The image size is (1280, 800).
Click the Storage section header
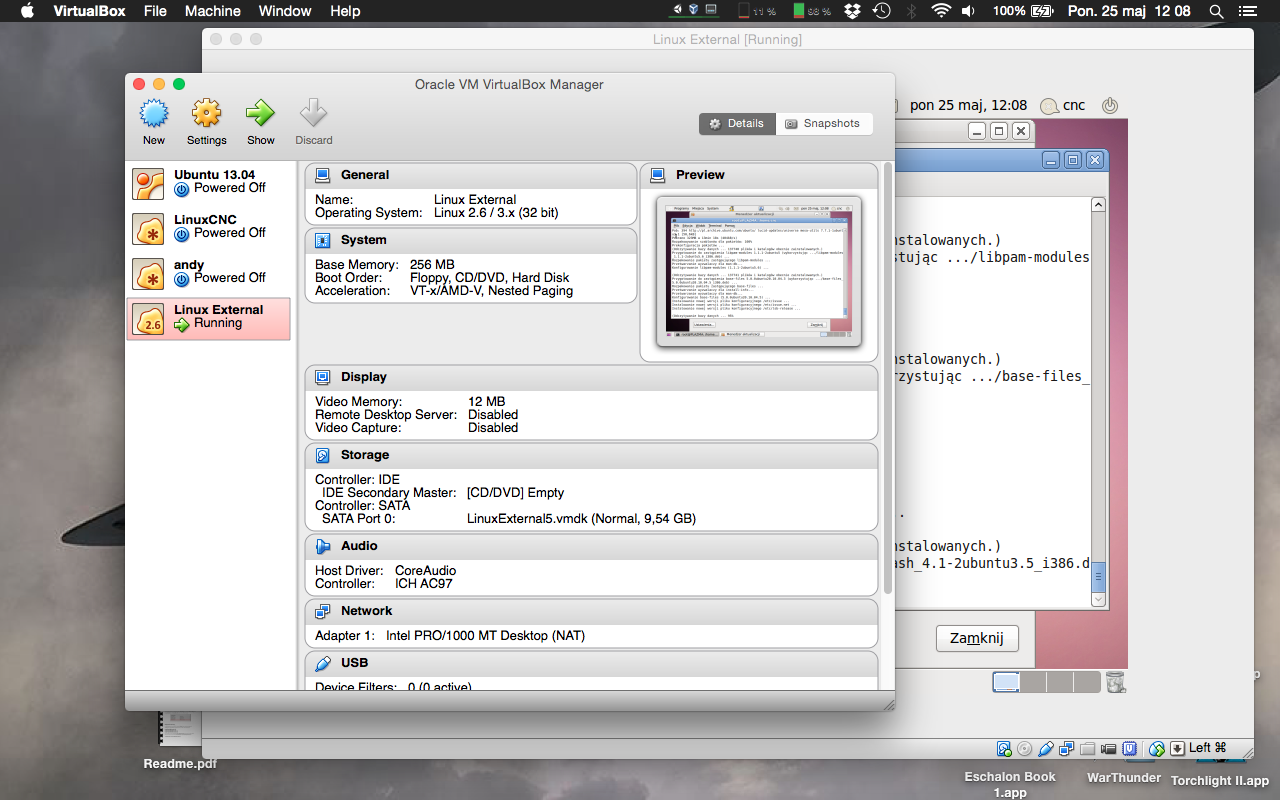coord(365,455)
